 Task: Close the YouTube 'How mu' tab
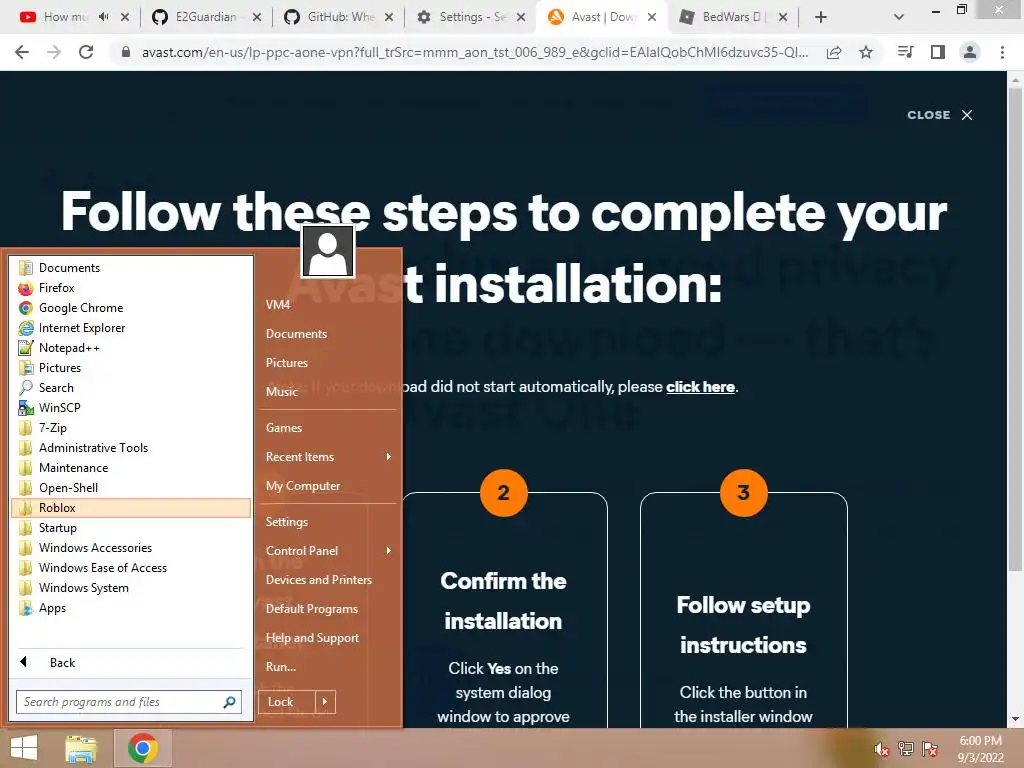tap(125, 17)
